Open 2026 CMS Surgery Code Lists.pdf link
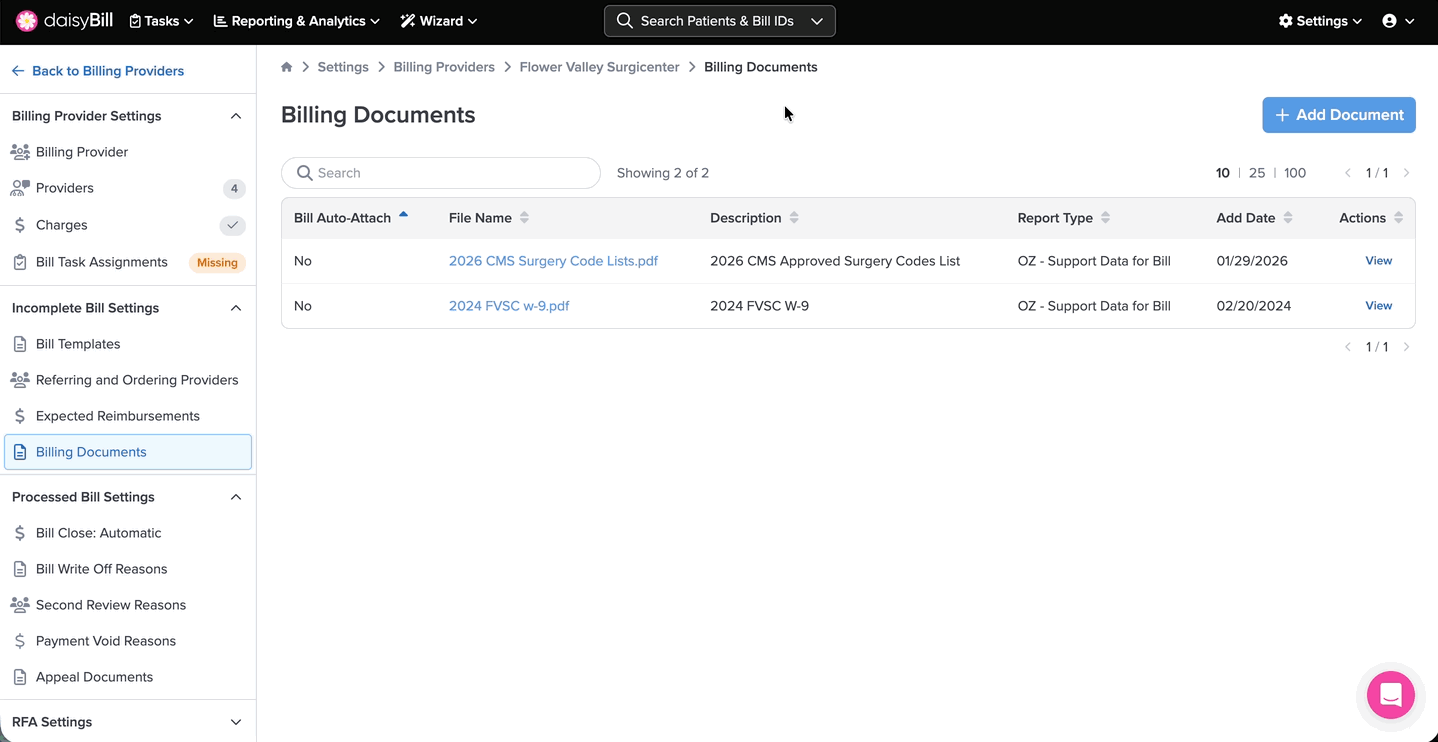1438x742 pixels. (553, 261)
